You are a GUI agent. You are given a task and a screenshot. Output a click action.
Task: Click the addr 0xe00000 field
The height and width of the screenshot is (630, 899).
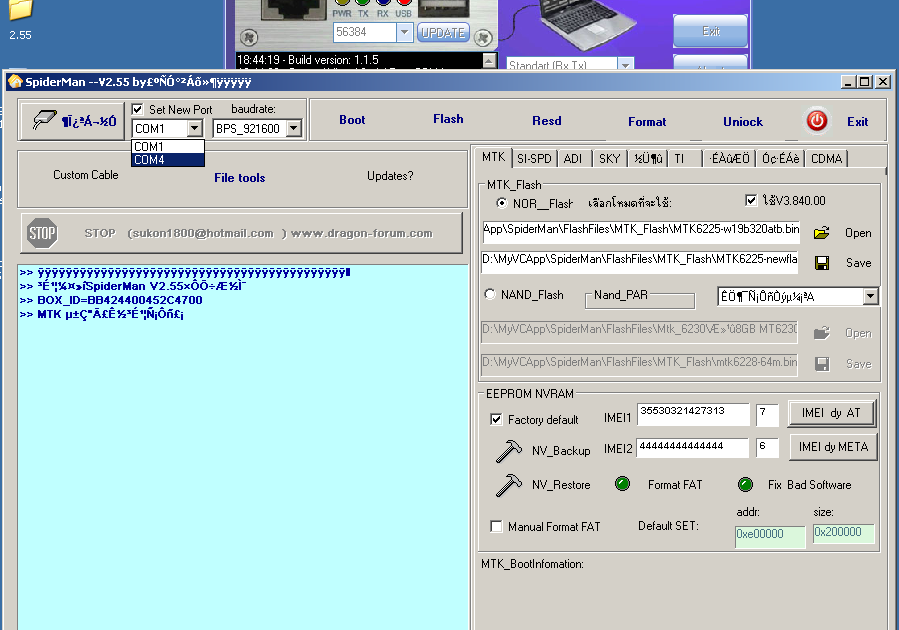click(x=770, y=537)
